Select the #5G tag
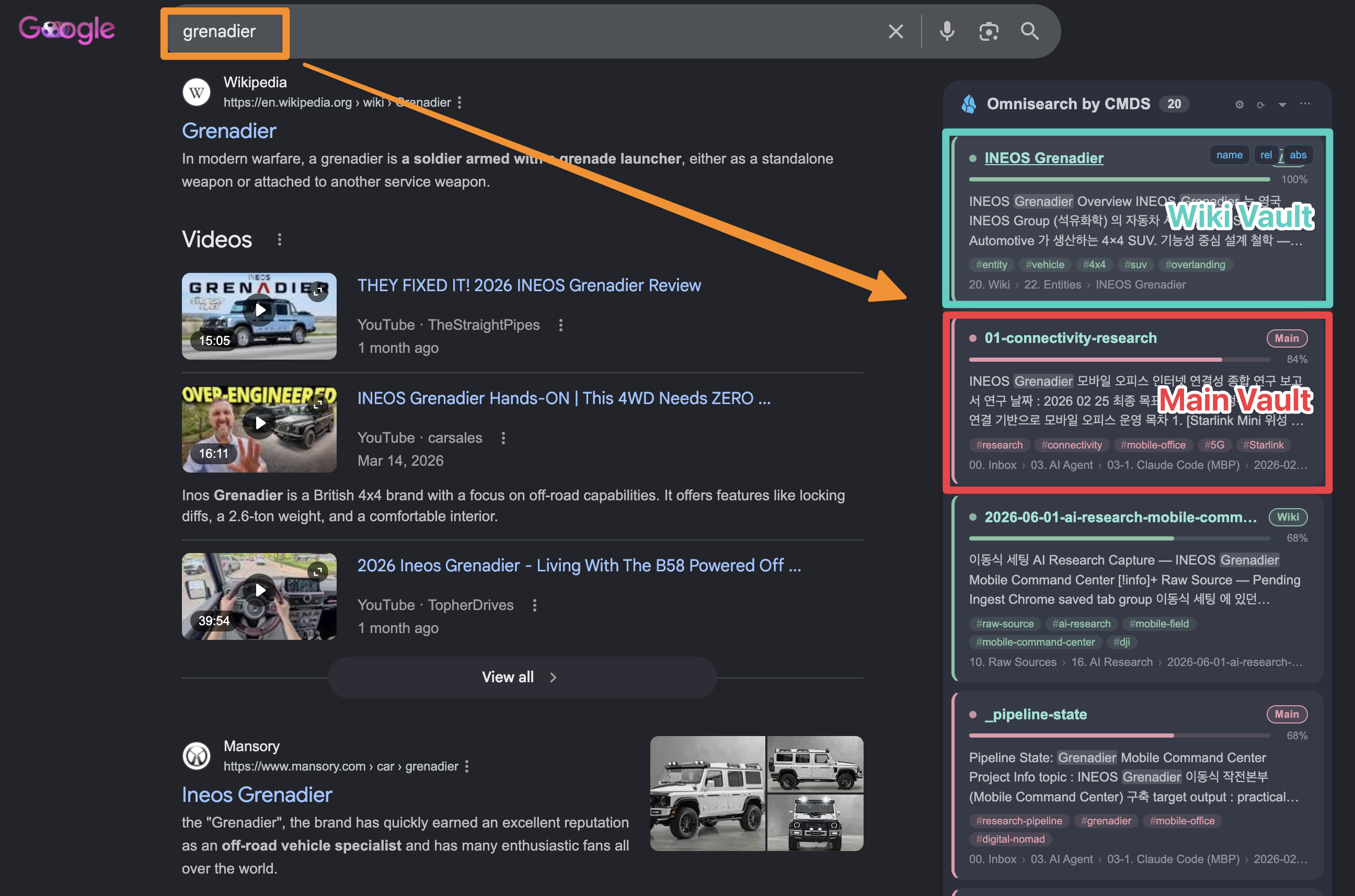The image size is (1355, 896). point(1214,445)
